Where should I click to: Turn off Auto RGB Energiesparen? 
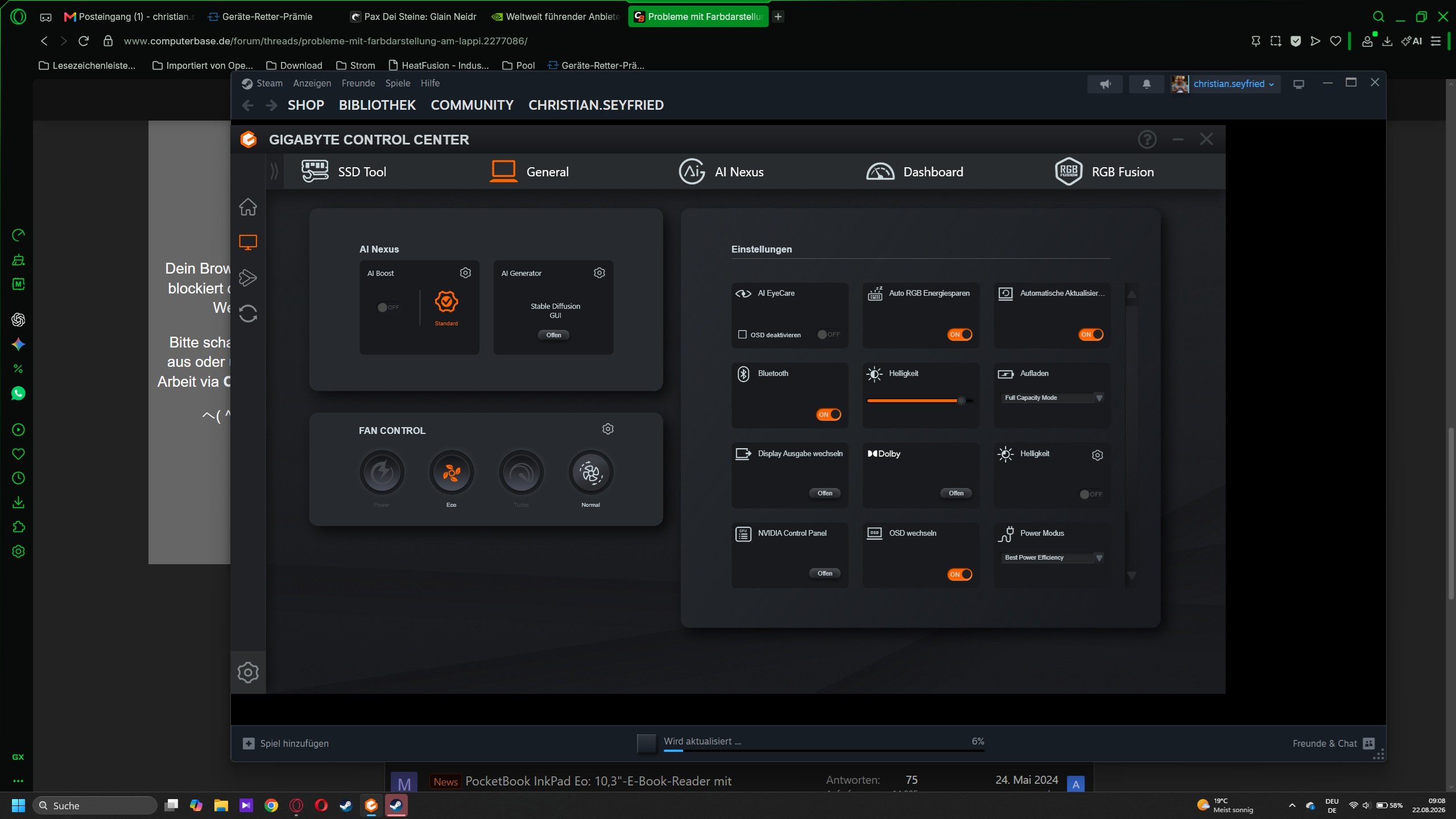point(960,334)
